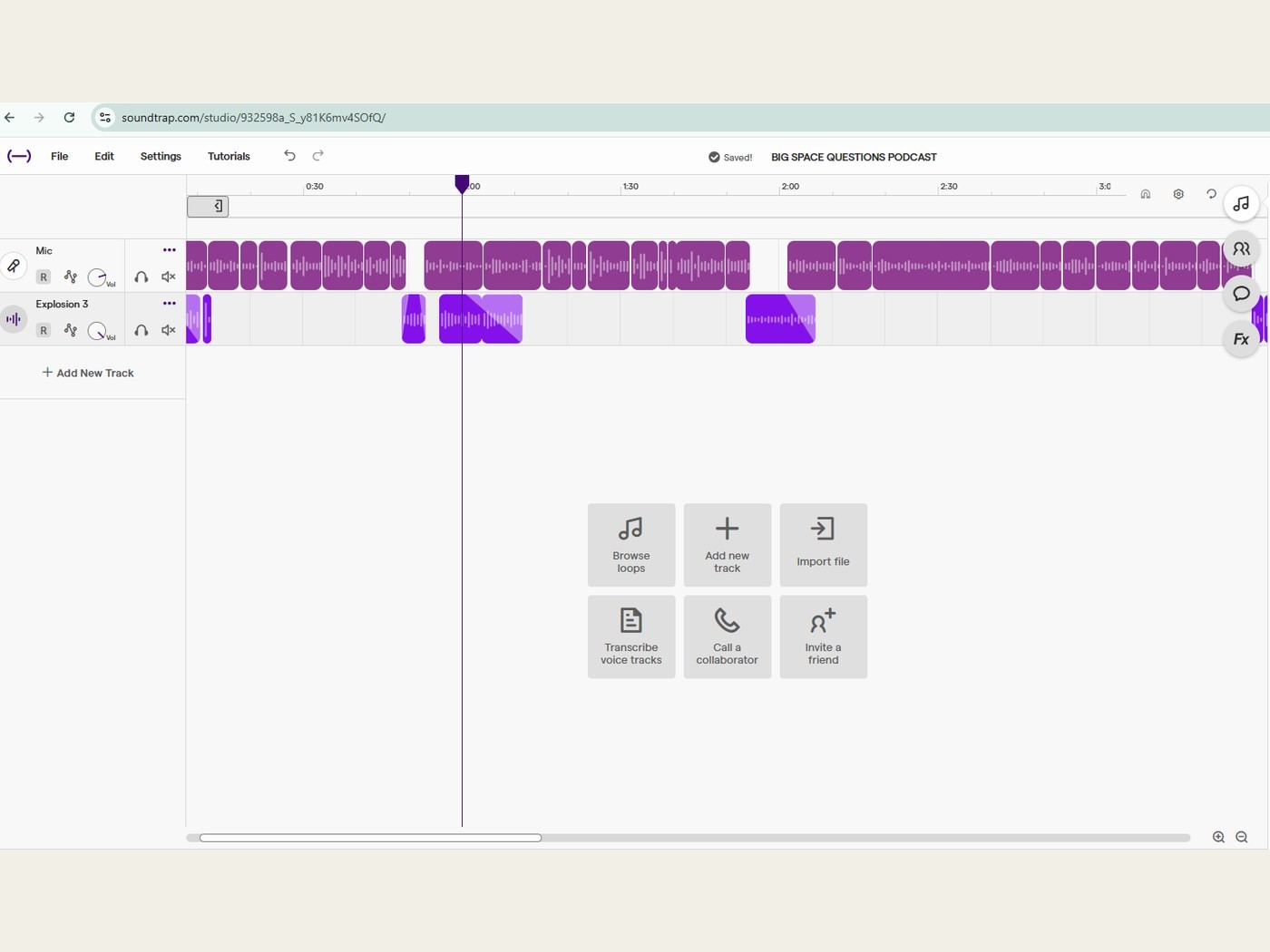Open the collaborators panel icon
1270x952 pixels.
(1241, 248)
